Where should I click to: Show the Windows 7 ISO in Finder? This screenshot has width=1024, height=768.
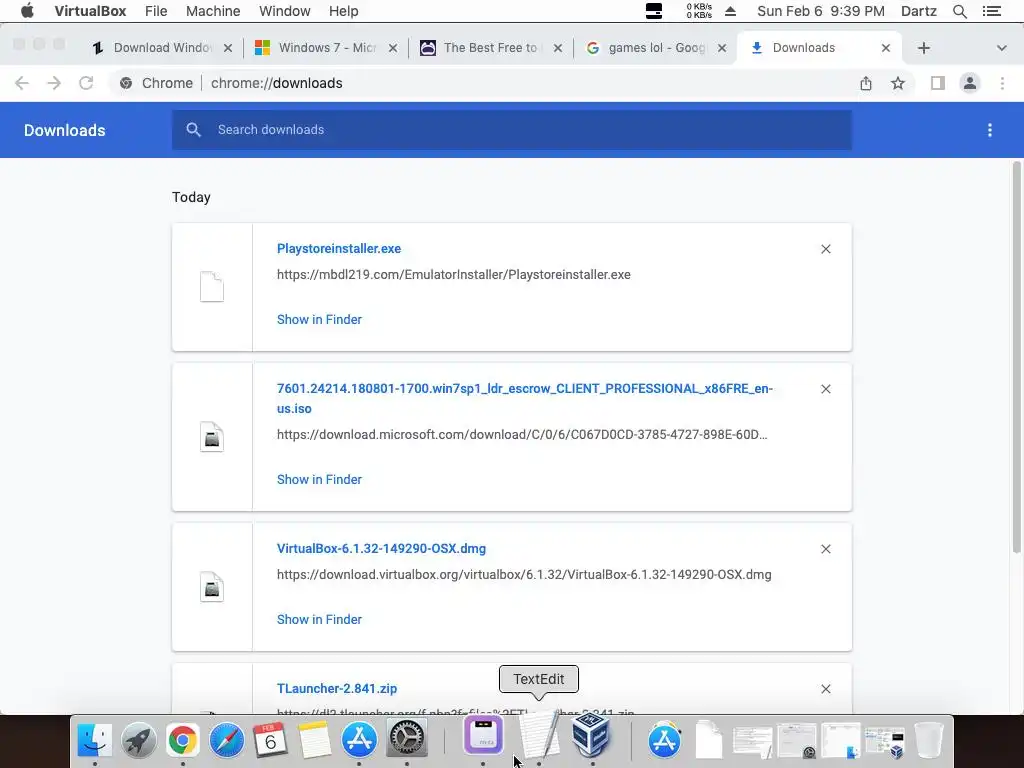[319, 479]
